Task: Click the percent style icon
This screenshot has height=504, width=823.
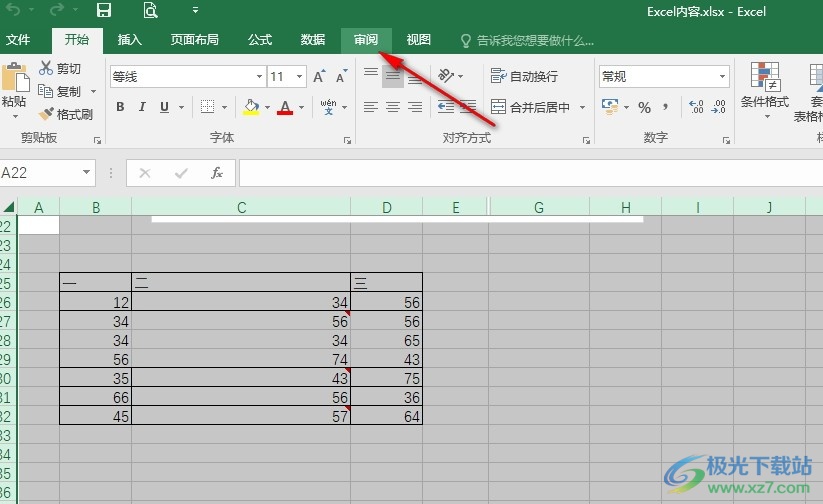Action: pos(644,107)
